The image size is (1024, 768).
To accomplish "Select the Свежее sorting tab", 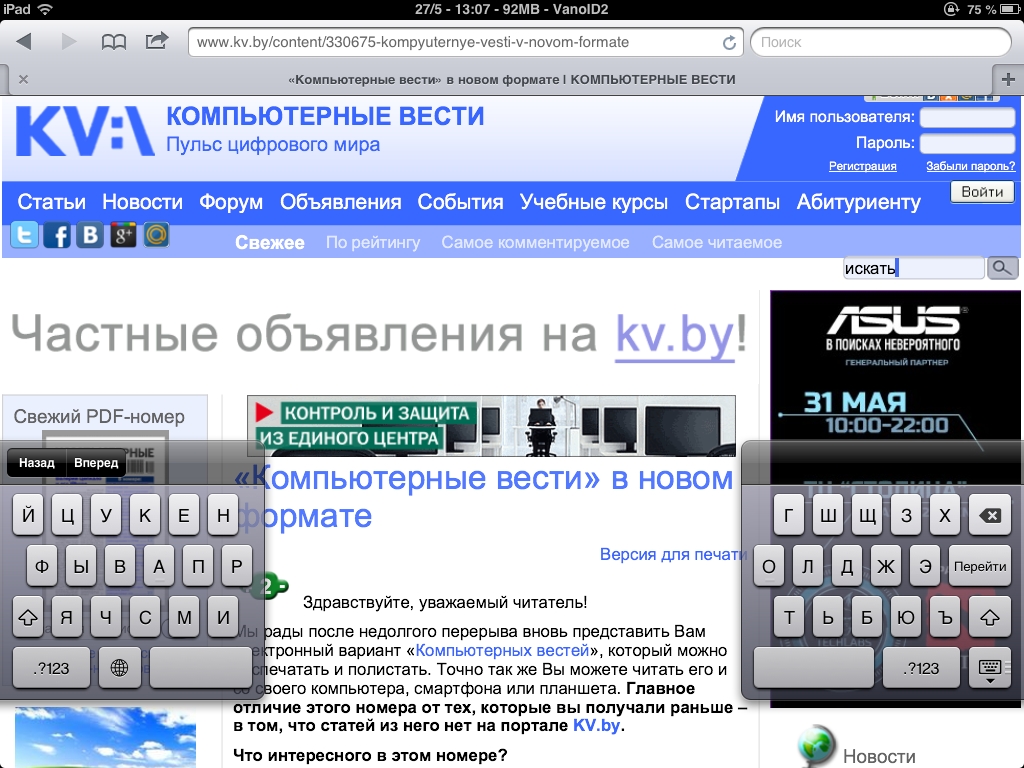I will tap(270, 242).
